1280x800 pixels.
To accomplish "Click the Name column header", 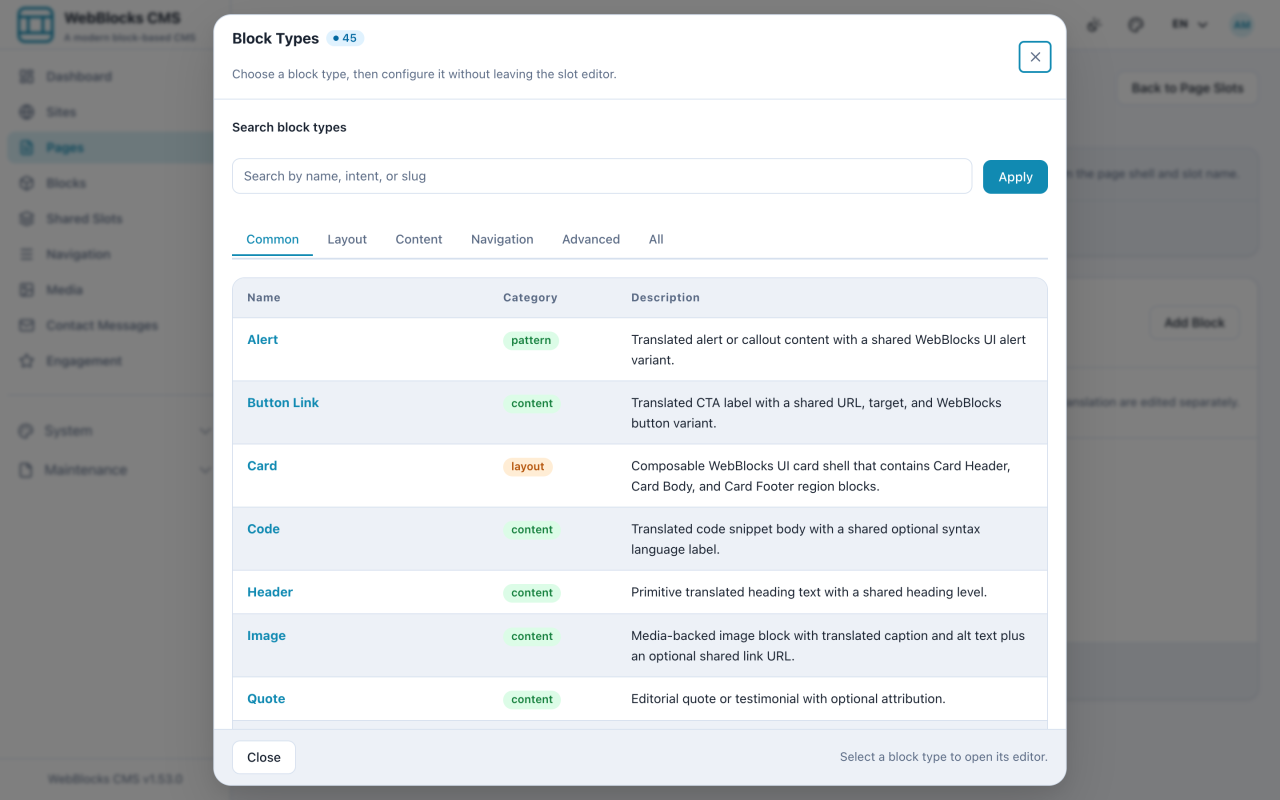I will tap(264, 297).
